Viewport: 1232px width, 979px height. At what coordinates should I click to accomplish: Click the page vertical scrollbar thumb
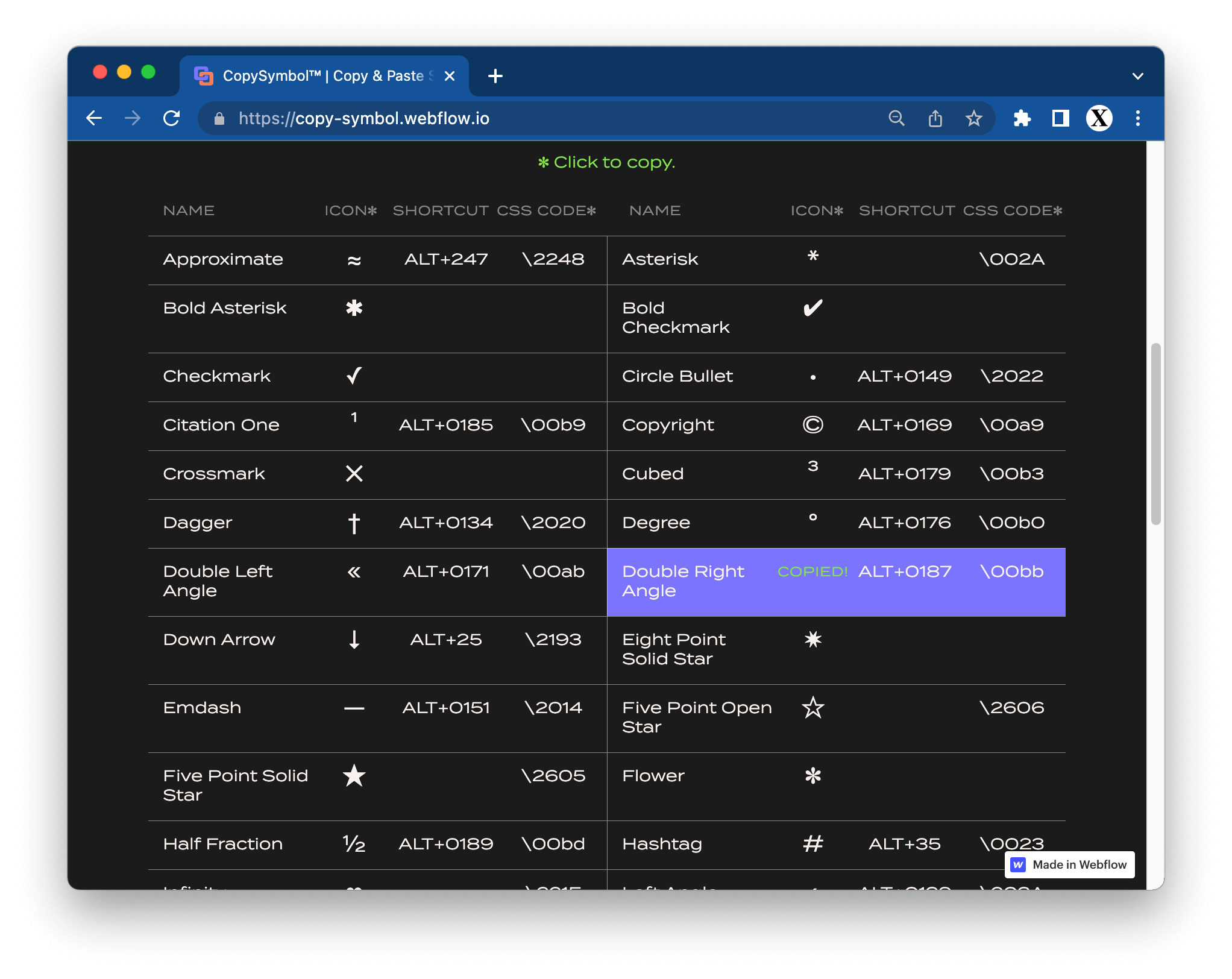pos(1155,434)
